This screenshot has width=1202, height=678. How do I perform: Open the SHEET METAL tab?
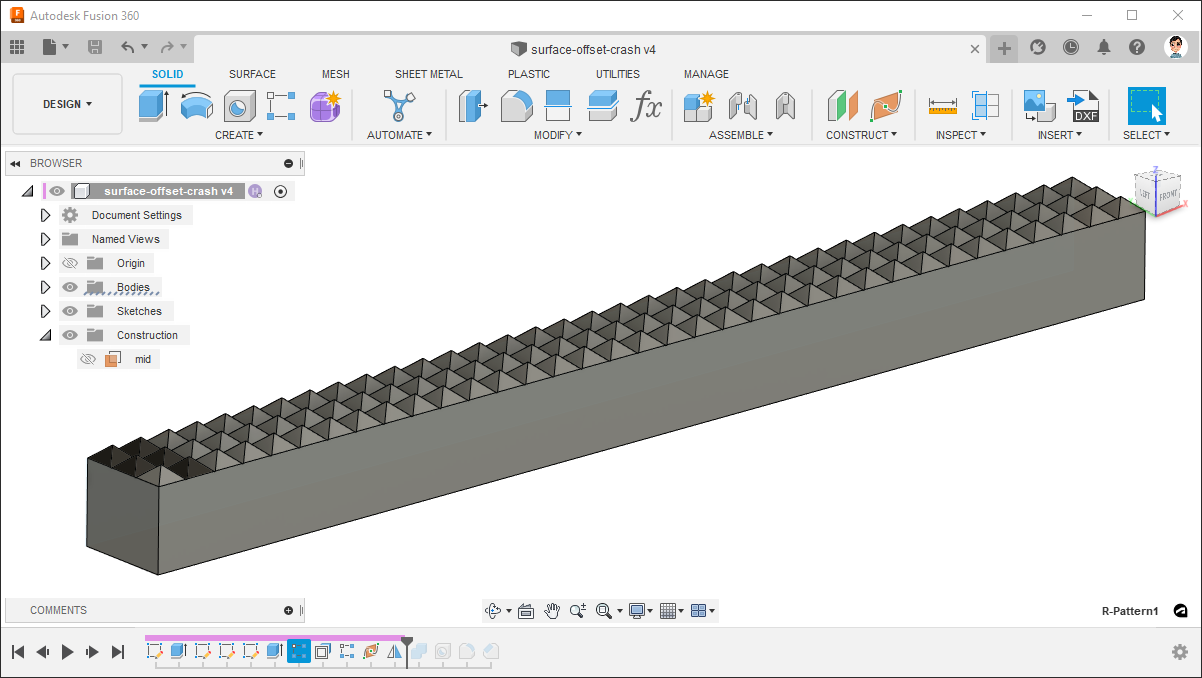coord(428,74)
